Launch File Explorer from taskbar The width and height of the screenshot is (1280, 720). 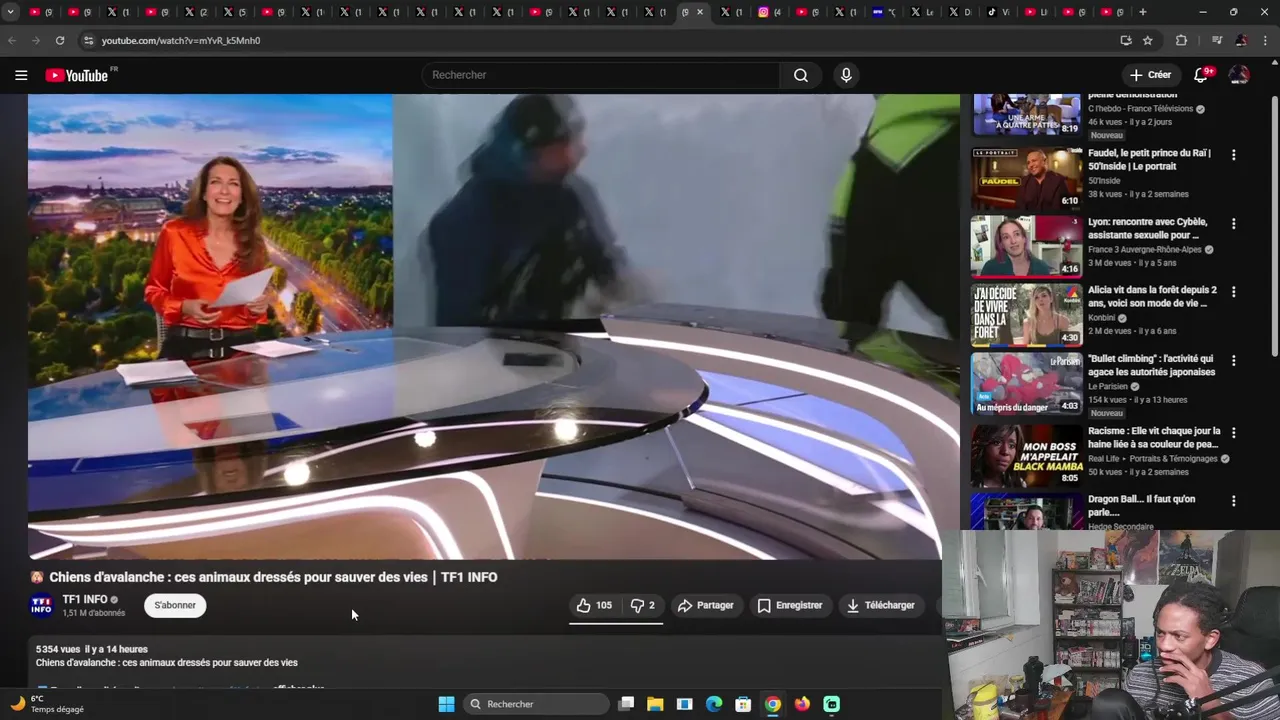click(x=655, y=704)
